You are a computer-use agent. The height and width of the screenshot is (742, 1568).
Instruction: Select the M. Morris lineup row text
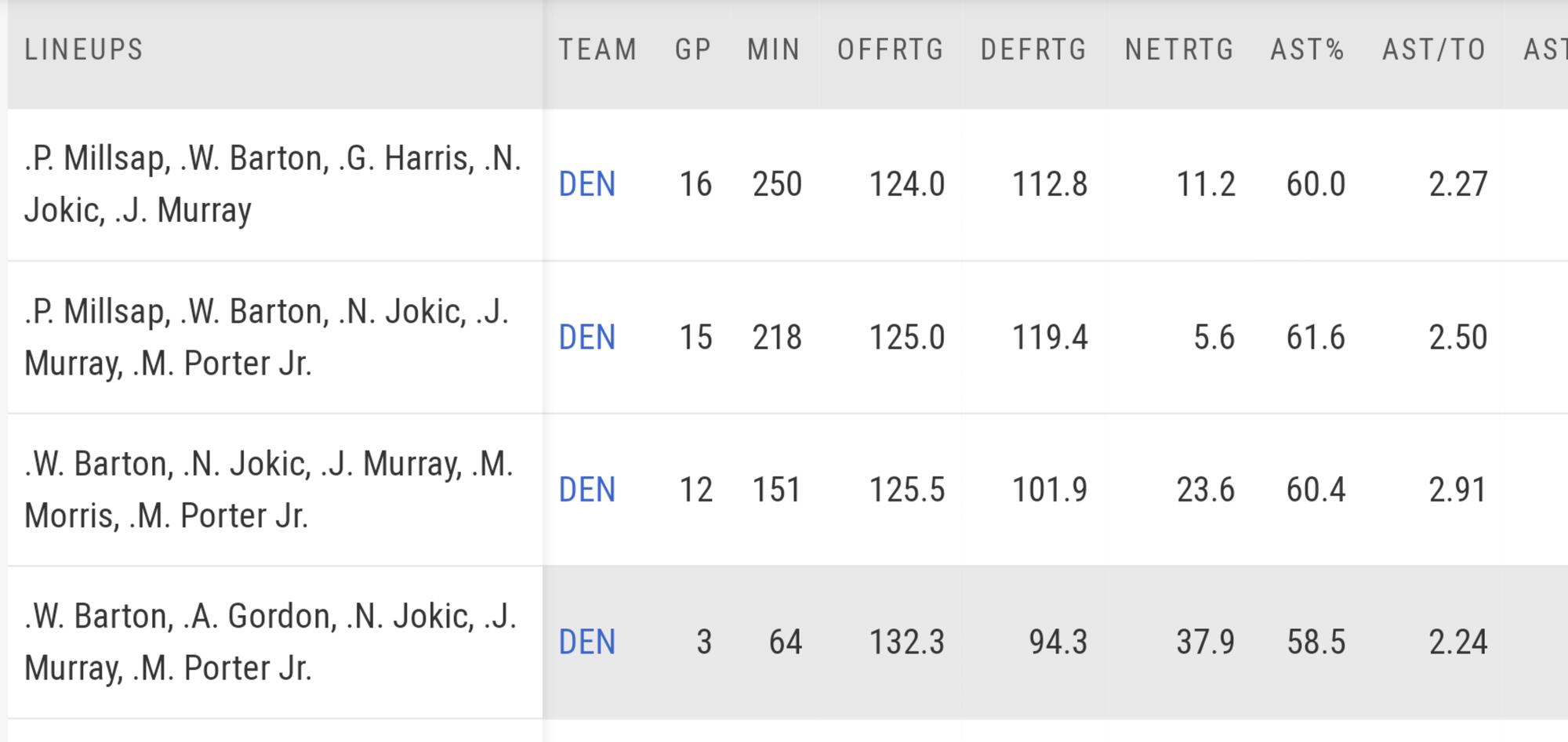269,490
